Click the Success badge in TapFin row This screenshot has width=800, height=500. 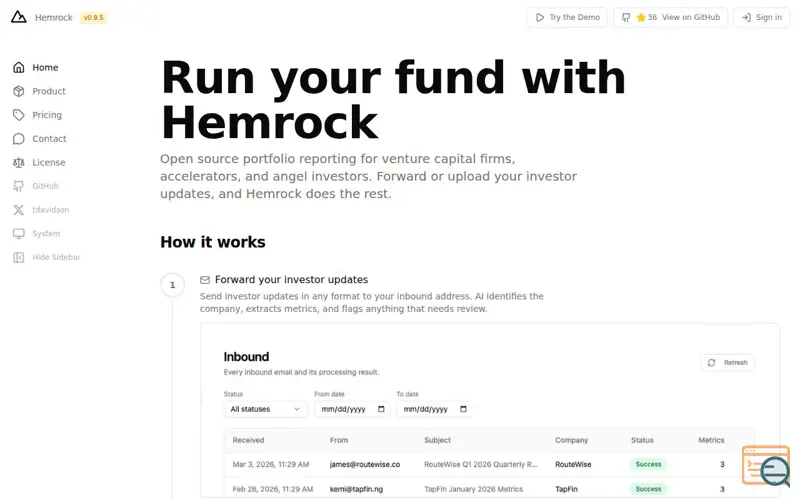click(648, 489)
